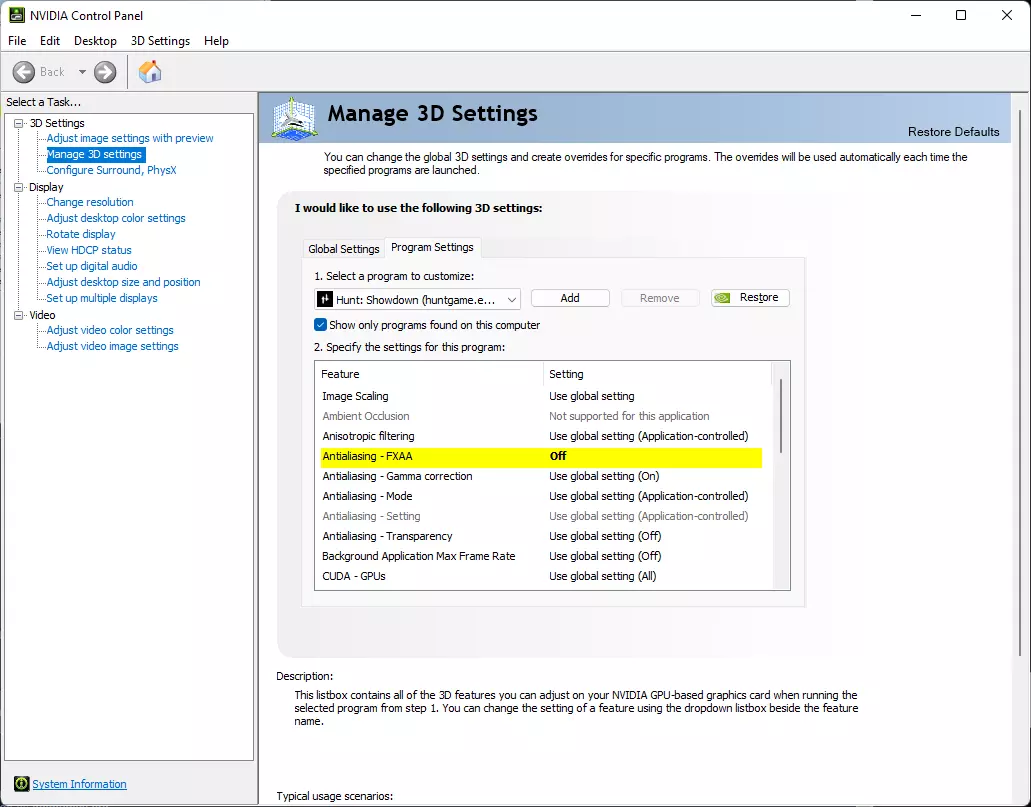
Task: Click the Restore button
Action: 750,297
